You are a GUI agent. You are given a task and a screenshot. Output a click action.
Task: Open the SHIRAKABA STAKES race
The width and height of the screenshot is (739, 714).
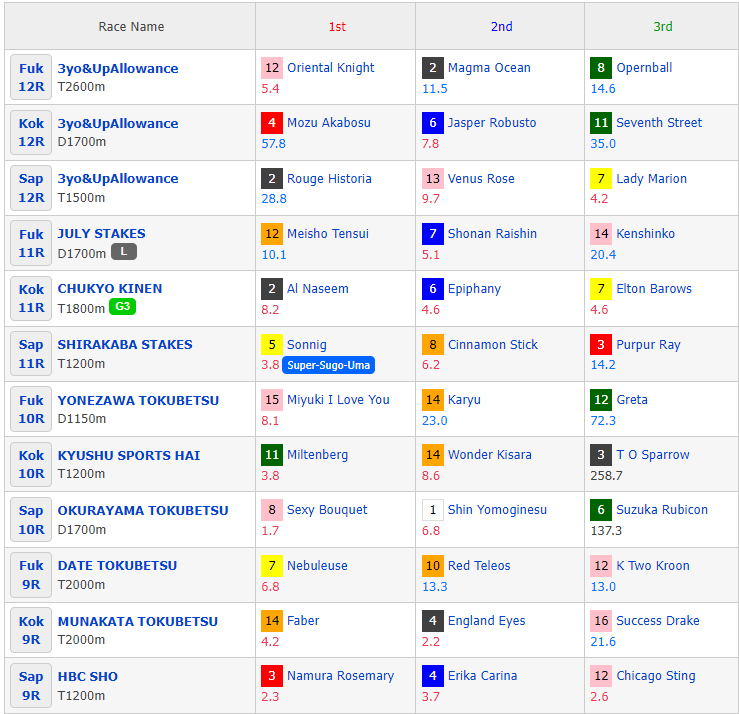tap(125, 345)
